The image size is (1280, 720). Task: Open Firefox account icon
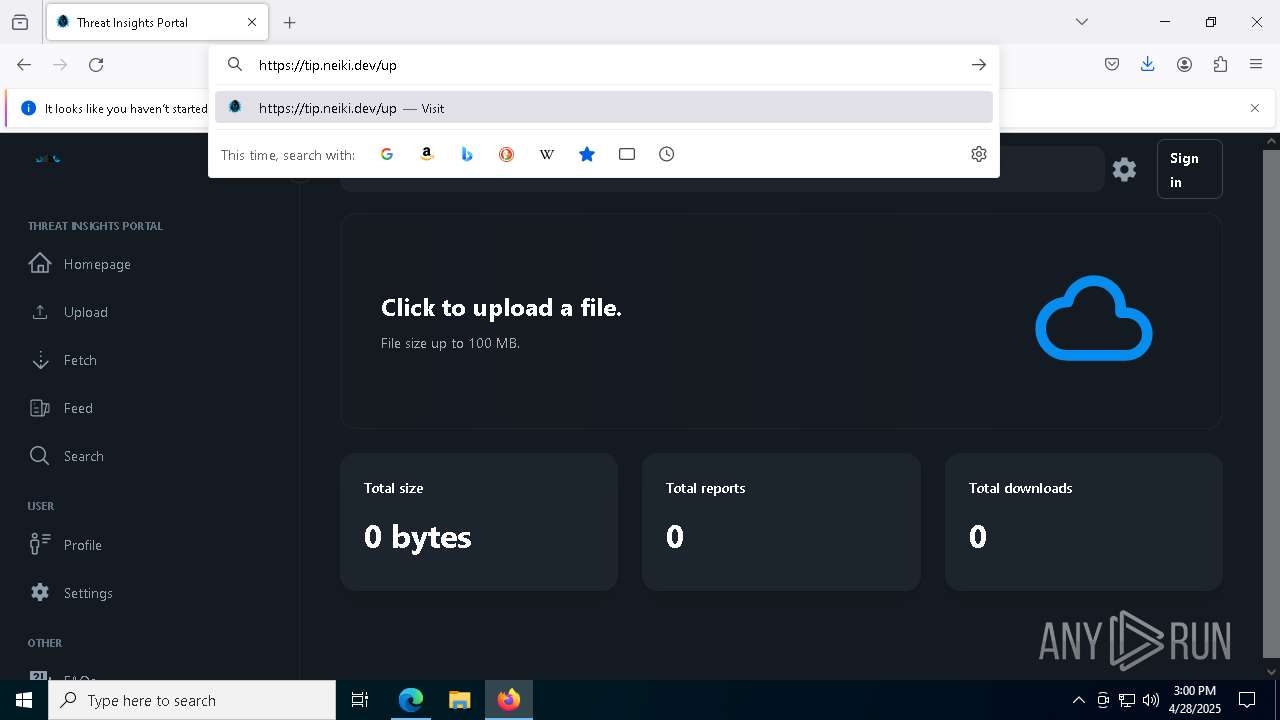tap(1184, 64)
